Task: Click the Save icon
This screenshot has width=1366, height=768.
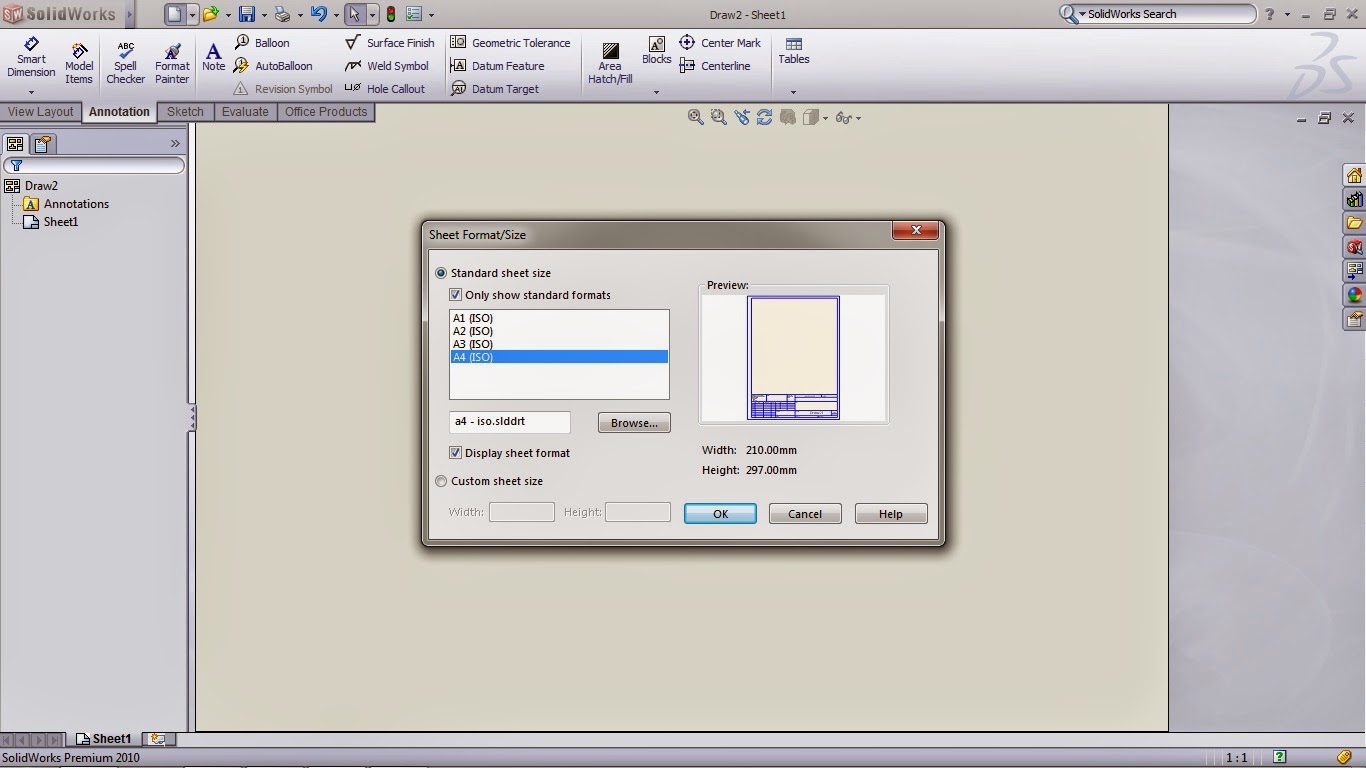Action: coord(246,14)
